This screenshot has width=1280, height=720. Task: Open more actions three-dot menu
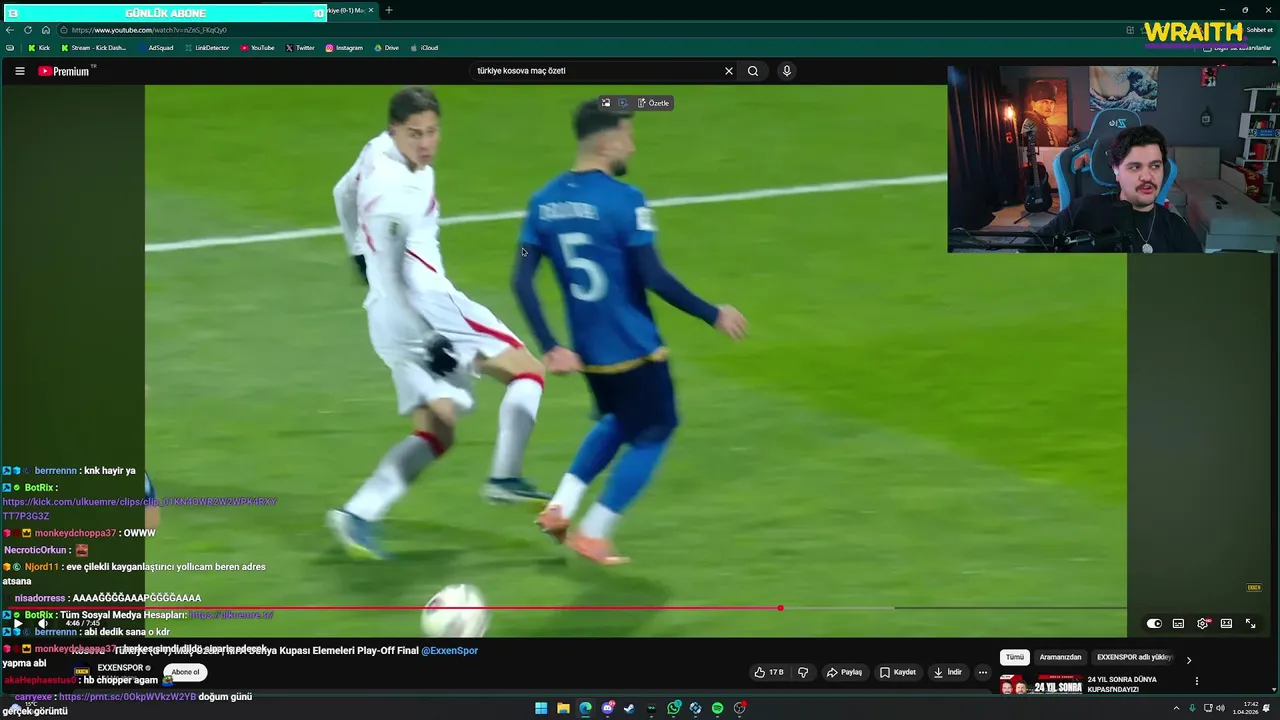pos(983,672)
